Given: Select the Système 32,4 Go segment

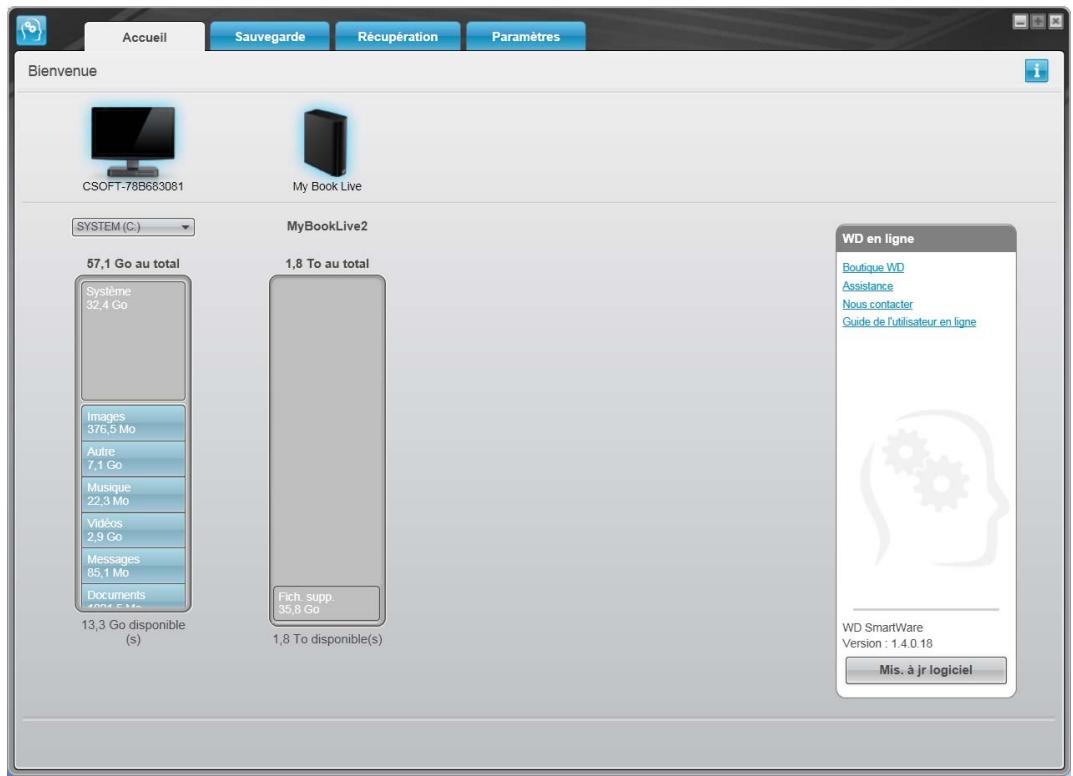Looking at the screenshot, I should click(x=133, y=341).
